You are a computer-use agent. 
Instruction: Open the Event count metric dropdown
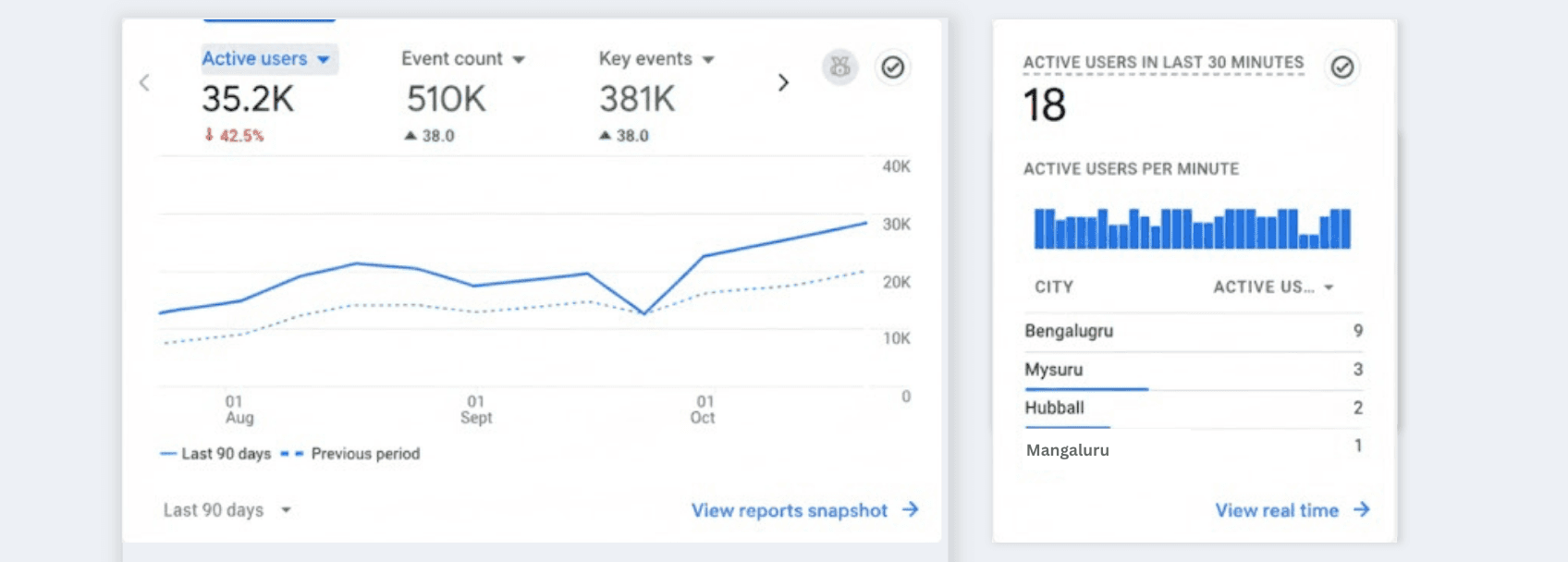point(463,59)
